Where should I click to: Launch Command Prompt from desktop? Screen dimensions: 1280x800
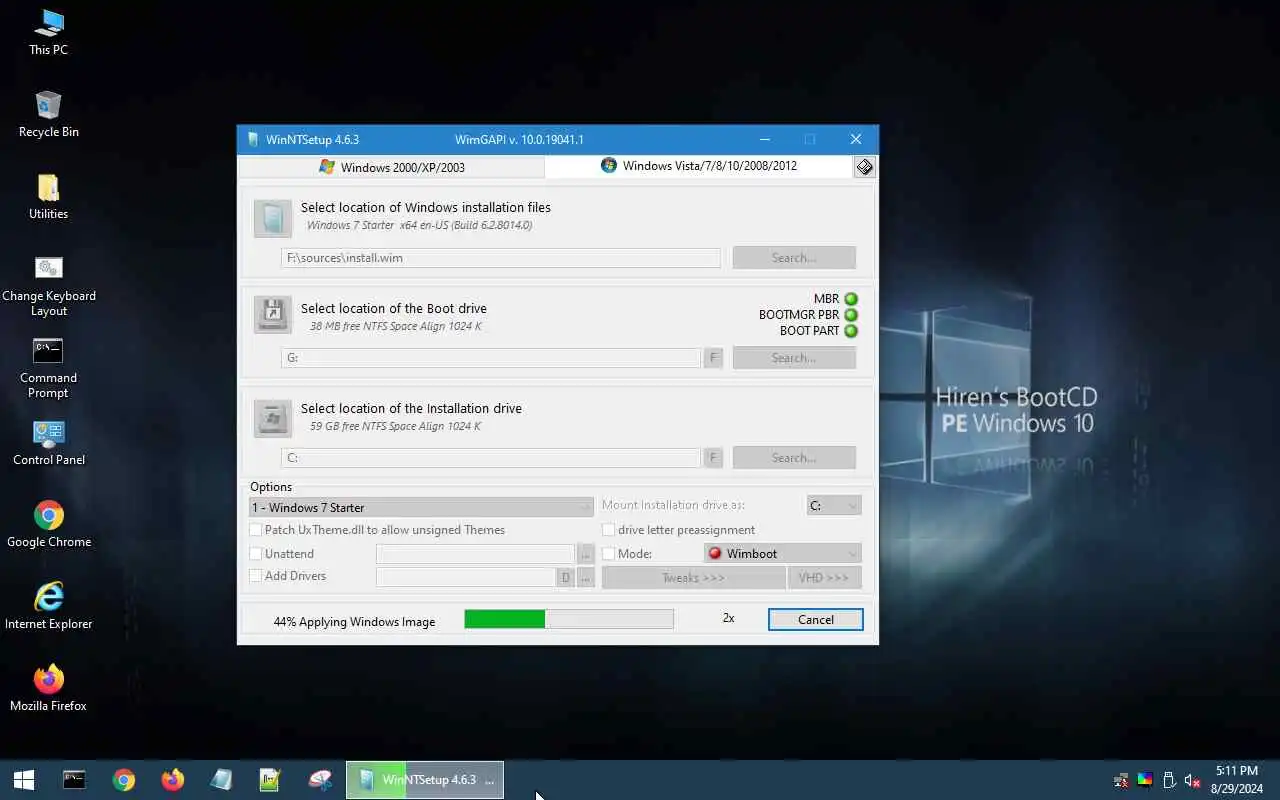tap(48, 368)
